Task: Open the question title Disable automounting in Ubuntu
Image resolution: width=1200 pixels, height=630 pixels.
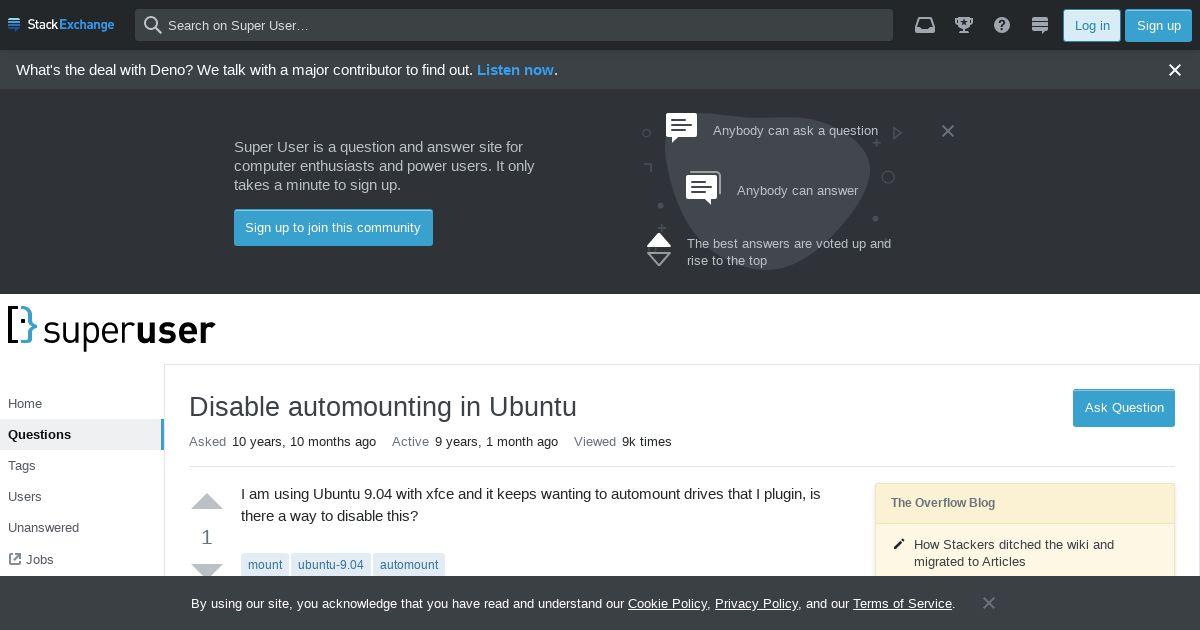Action: [383, 407]
